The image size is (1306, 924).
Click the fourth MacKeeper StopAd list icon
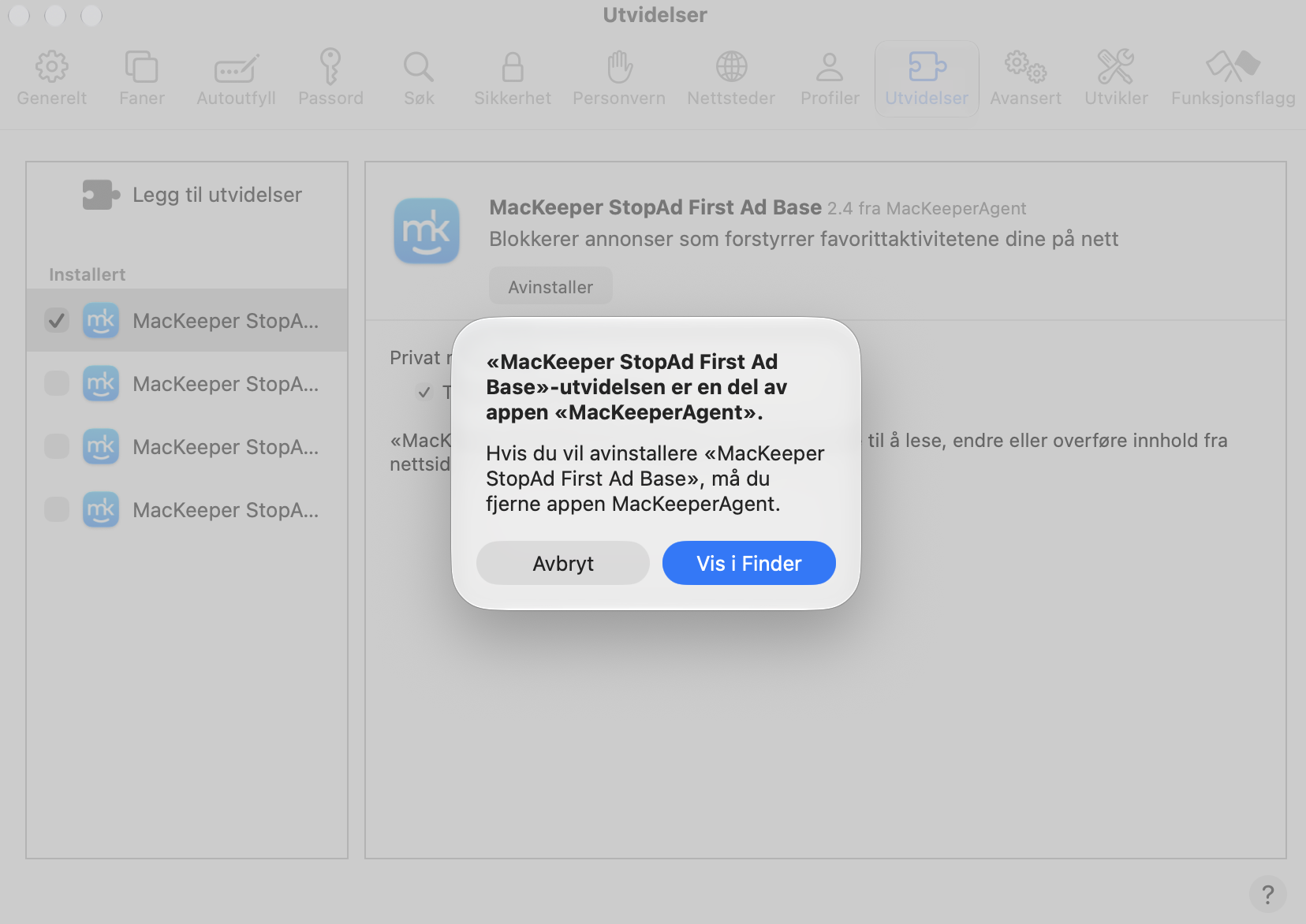[101, 509]
